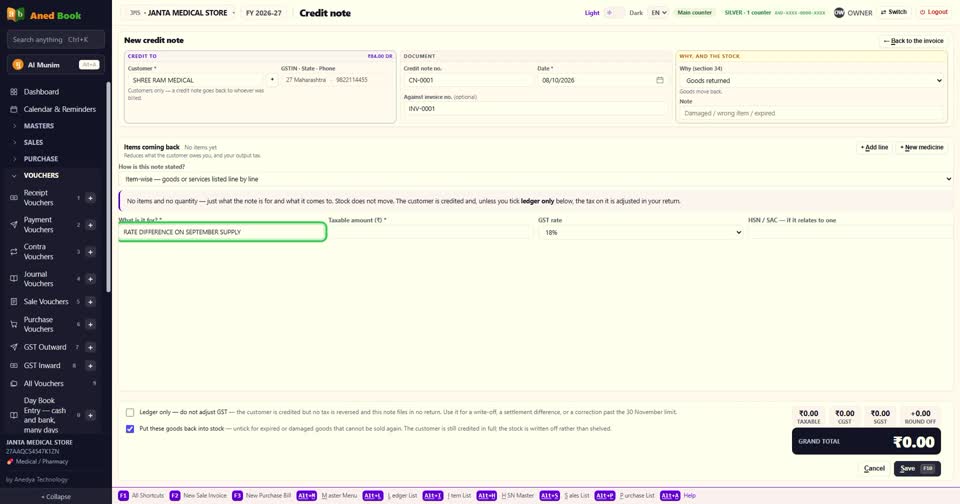Click the Add line button

(x=874, y=148)
